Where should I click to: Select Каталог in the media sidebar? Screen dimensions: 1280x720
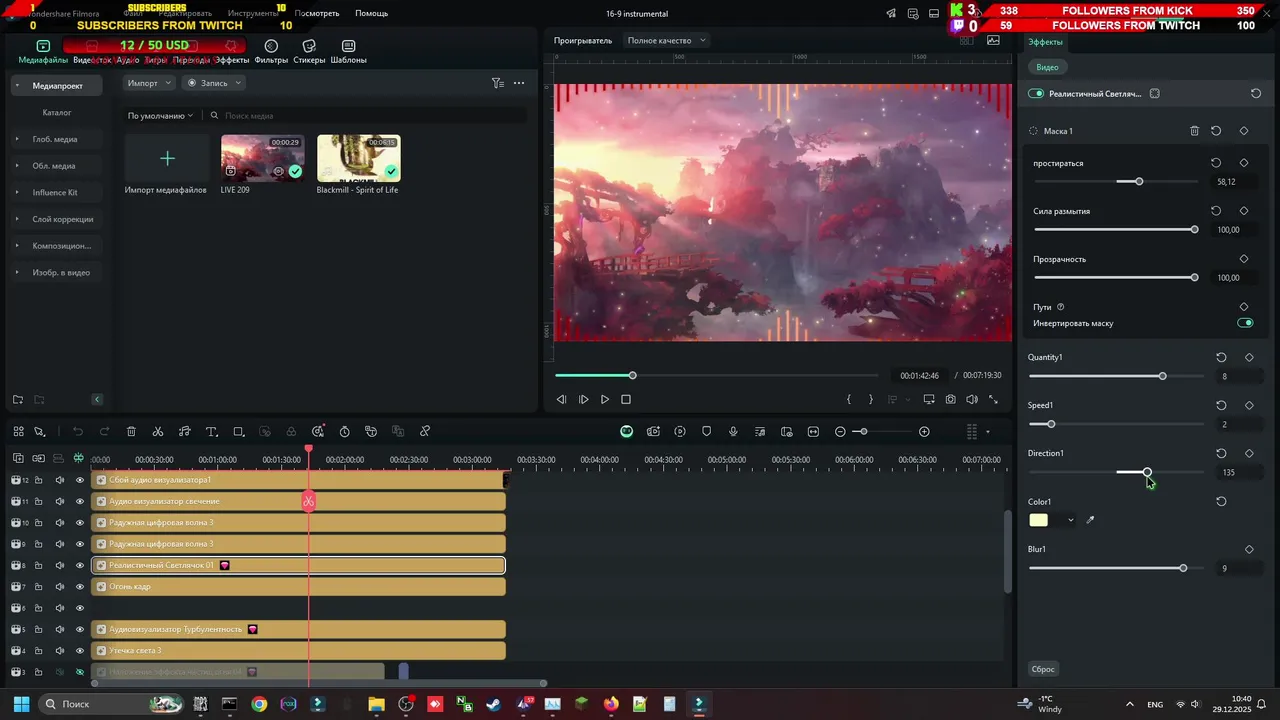57,113
